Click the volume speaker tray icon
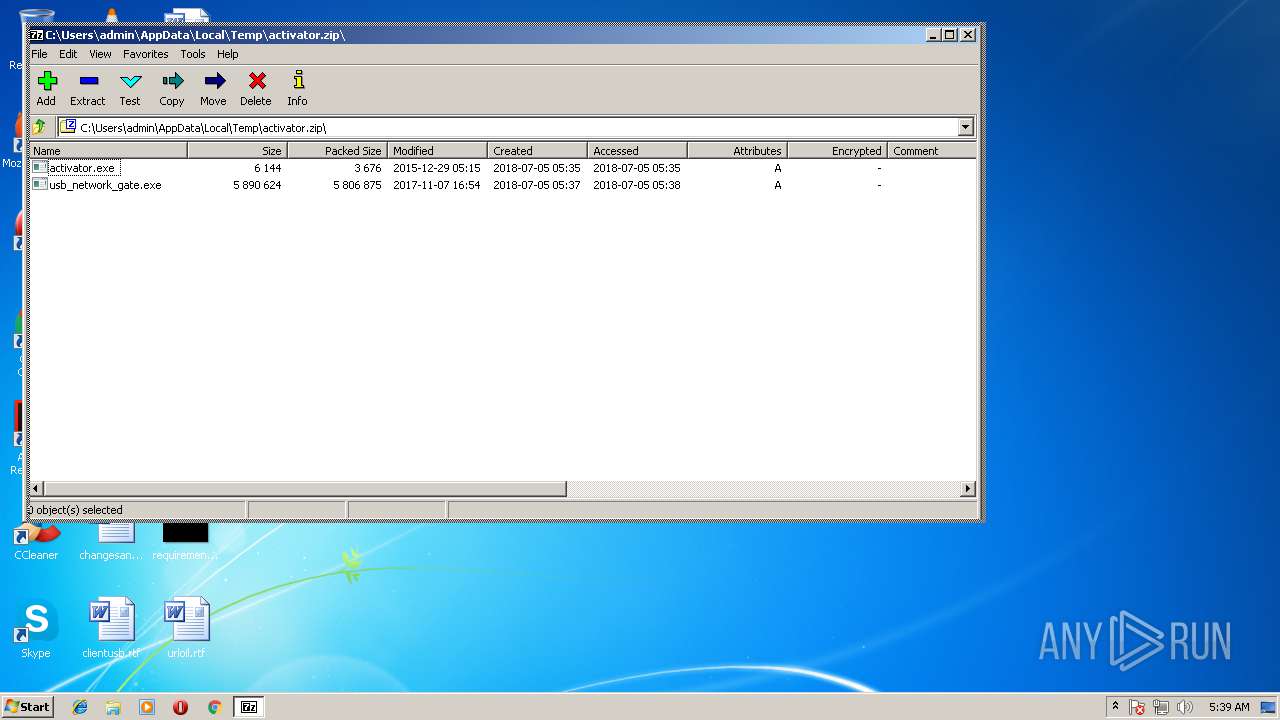This screenshot has height=720, width=1280. [x=1185, y=707]
